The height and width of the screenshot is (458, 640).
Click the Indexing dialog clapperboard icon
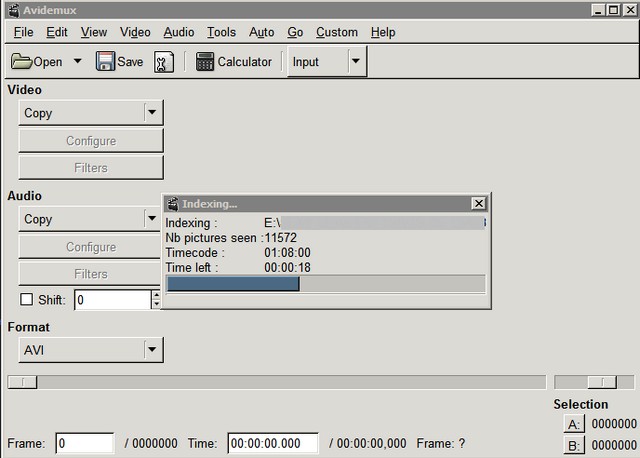173,203
